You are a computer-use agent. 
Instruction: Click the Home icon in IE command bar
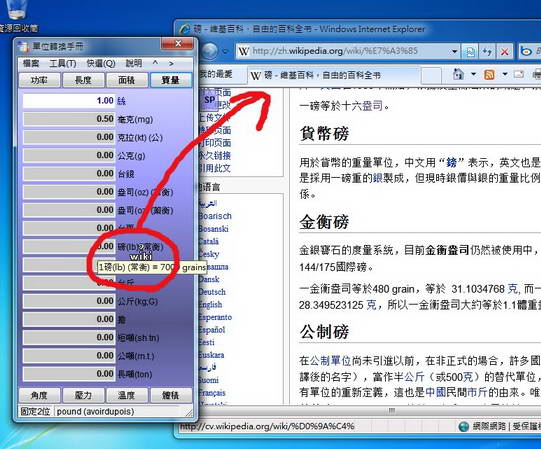coord(458,74)
